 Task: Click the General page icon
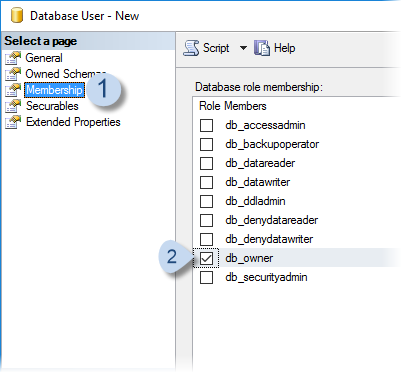13,58
